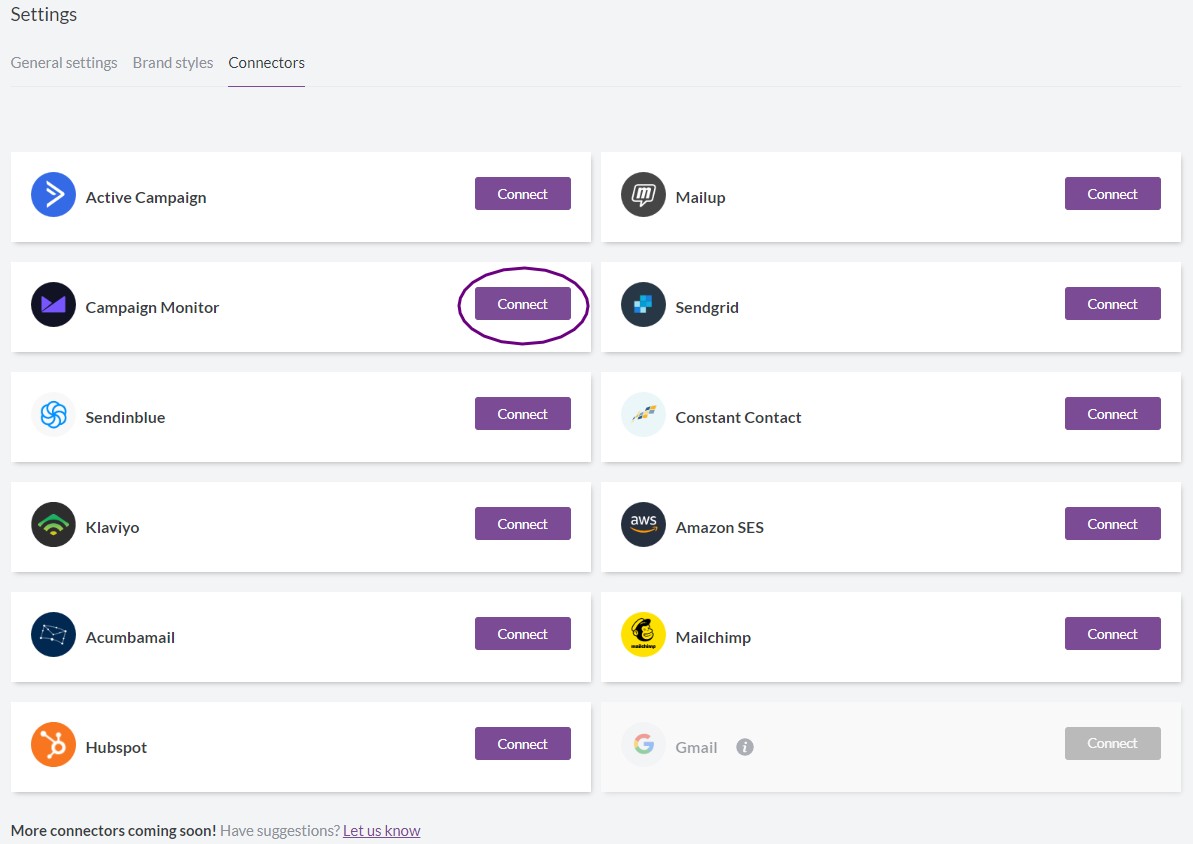Image resolution: width=1193 pixels, height=844 pixels.
Task: Click the disabled Gmail Connect button
Action: [1112, 744]
